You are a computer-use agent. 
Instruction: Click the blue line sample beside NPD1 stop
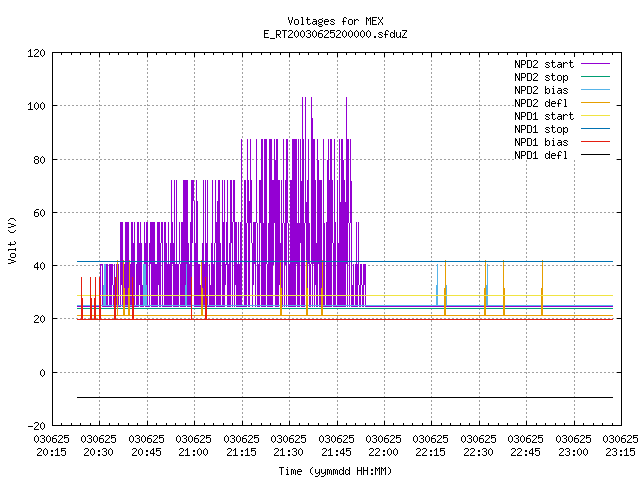tap(595, 129)
